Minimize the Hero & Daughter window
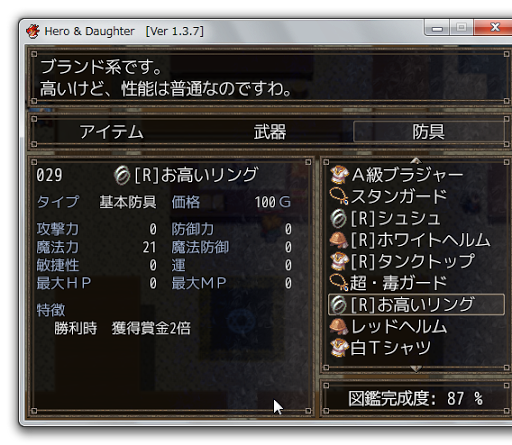The height and width of the screenshot is (445, 512). (437, 27)
